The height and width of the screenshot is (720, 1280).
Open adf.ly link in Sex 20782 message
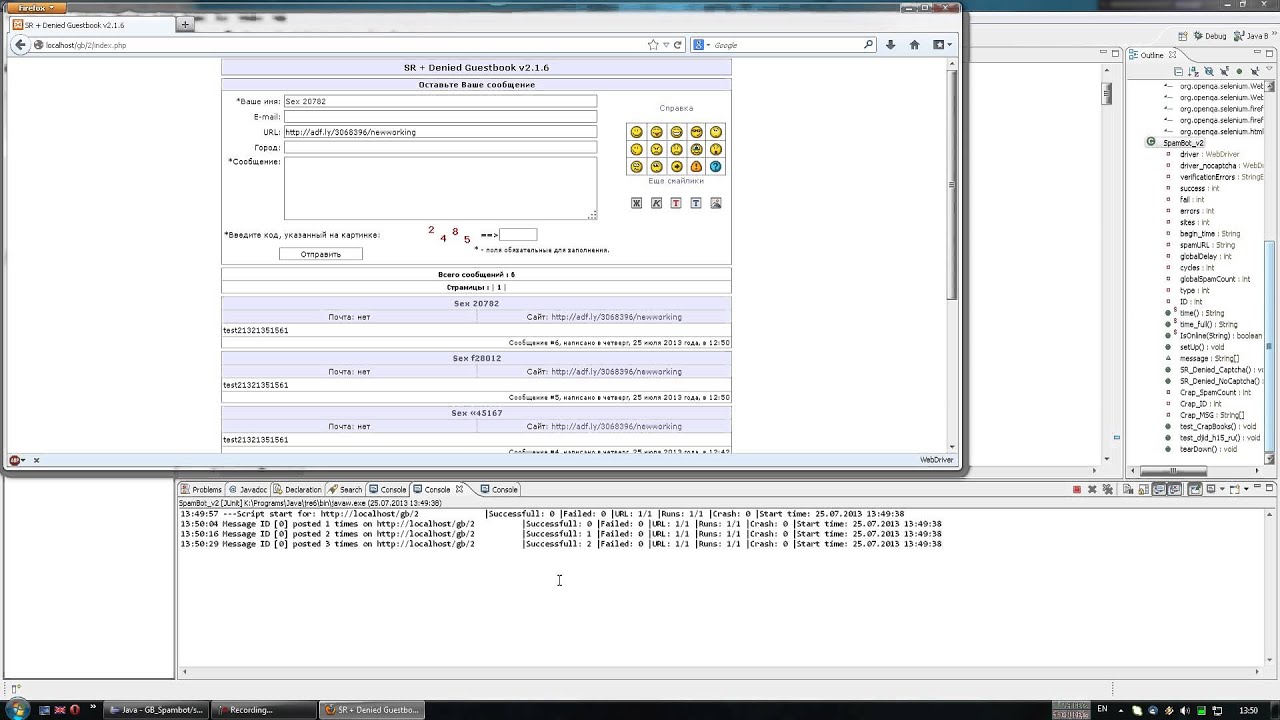pos(616,317)
